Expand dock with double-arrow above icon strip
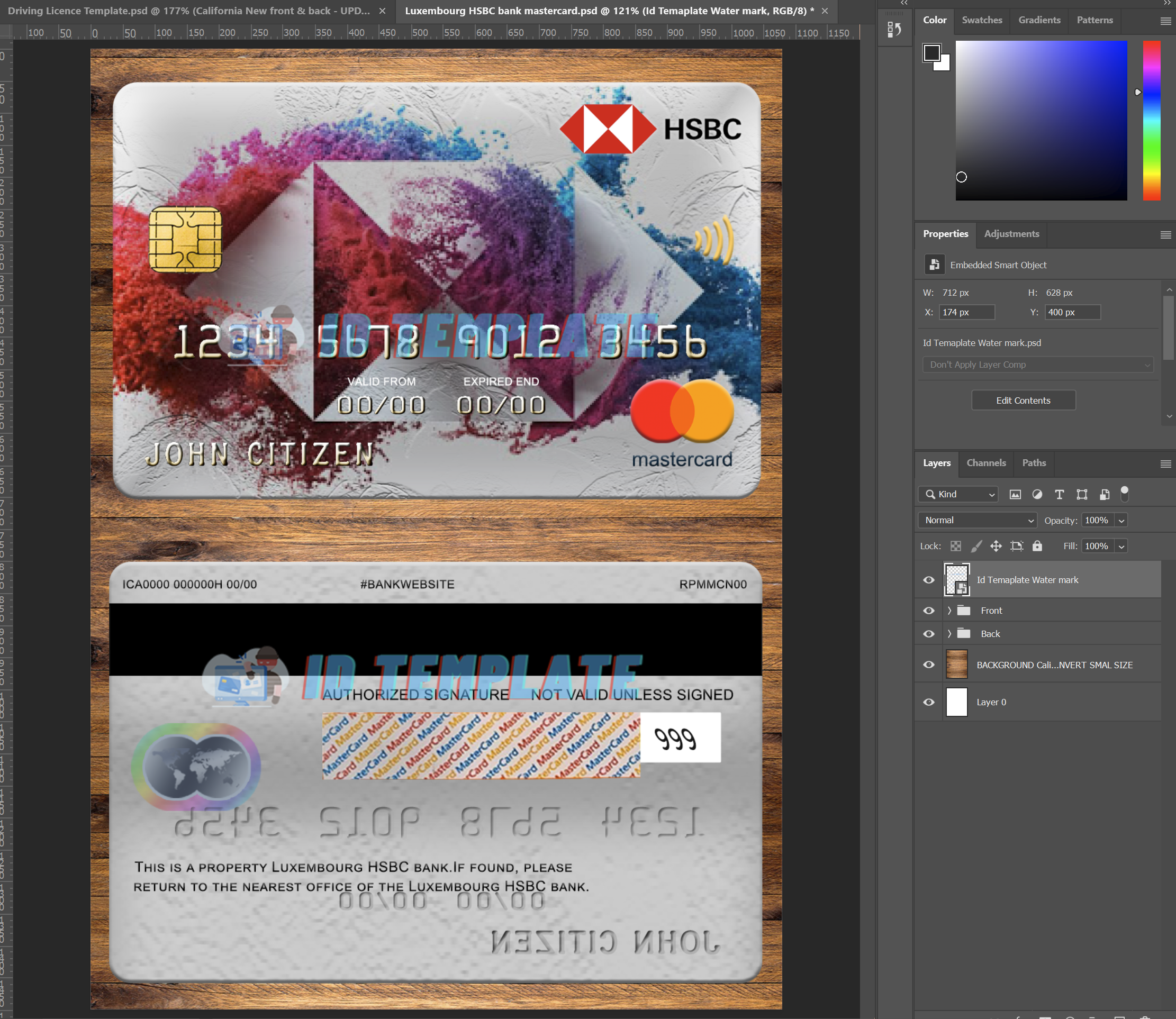This screenshot has width=1176, height=1019. coord(904,3)
